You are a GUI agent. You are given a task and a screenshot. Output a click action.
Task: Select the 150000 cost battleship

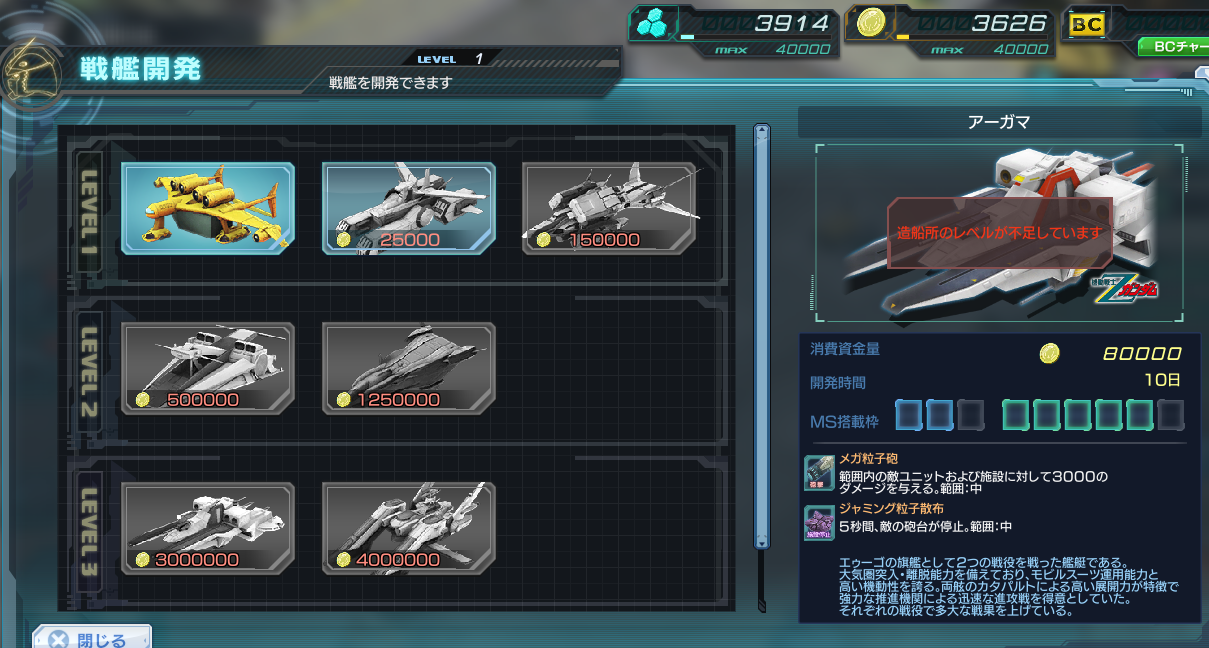609,207
